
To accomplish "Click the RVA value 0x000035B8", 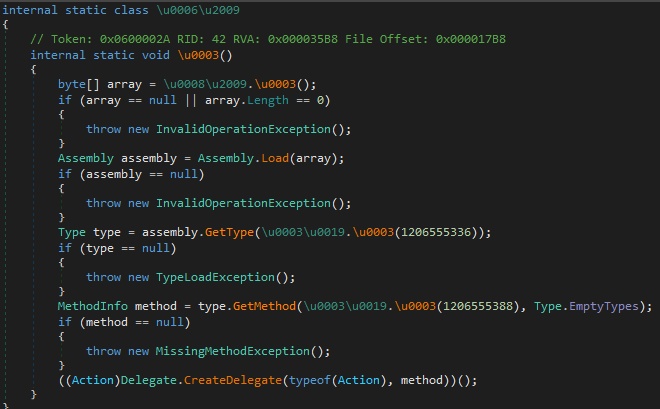I will (303, 39).
